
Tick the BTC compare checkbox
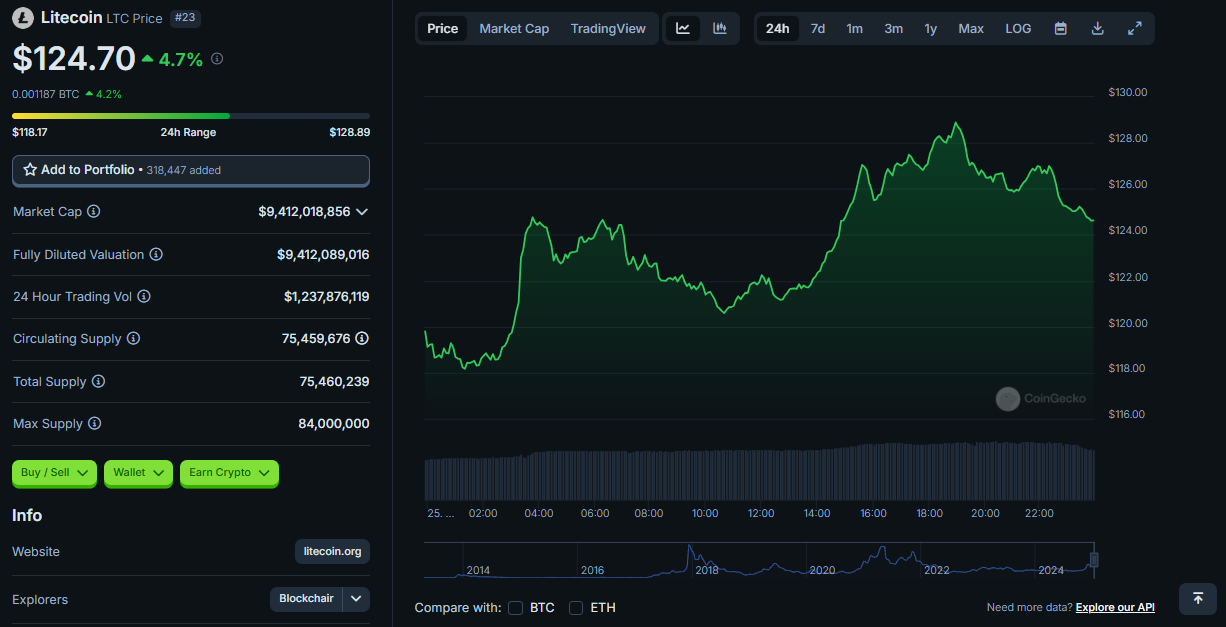[516, 608]
